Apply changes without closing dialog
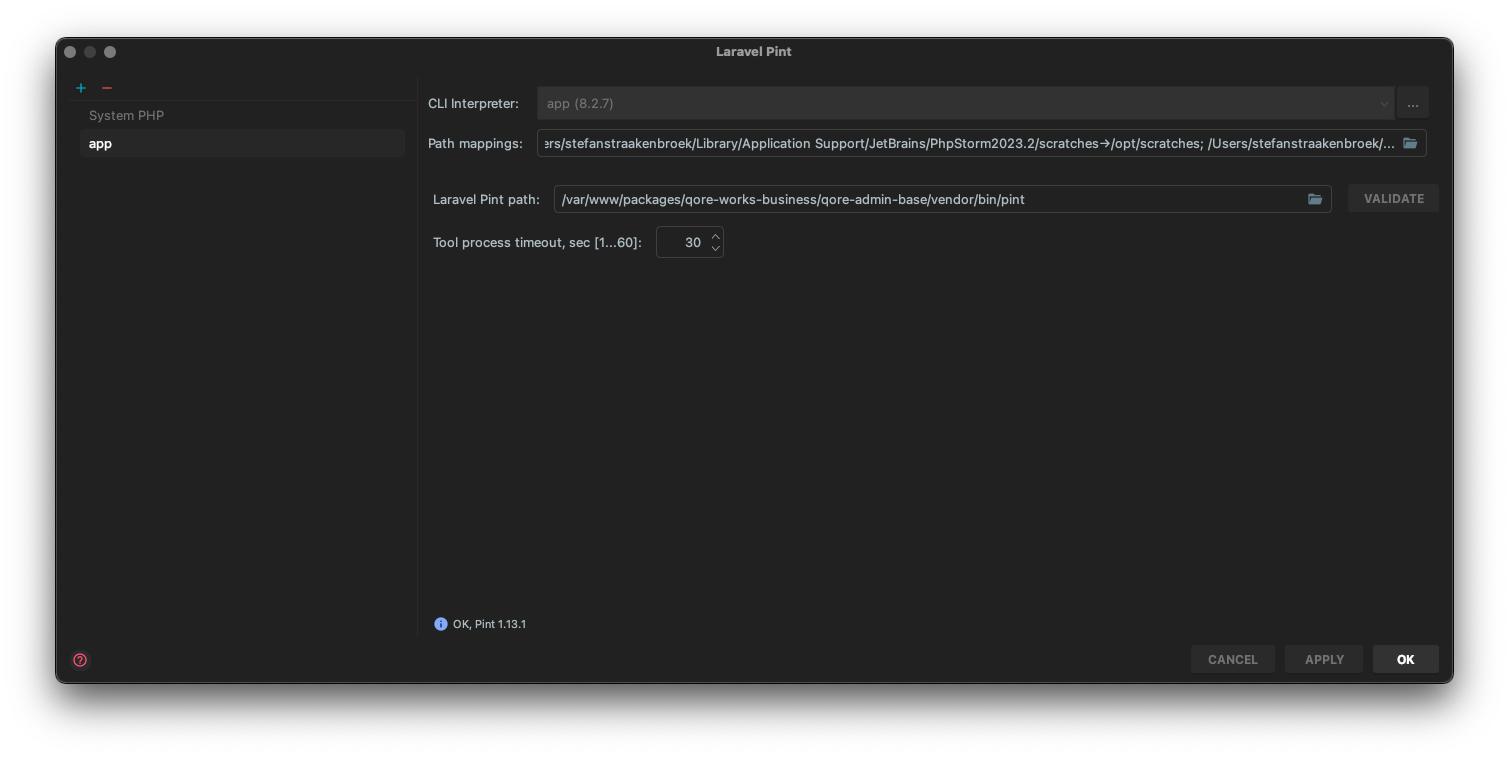 (1323, 659)
